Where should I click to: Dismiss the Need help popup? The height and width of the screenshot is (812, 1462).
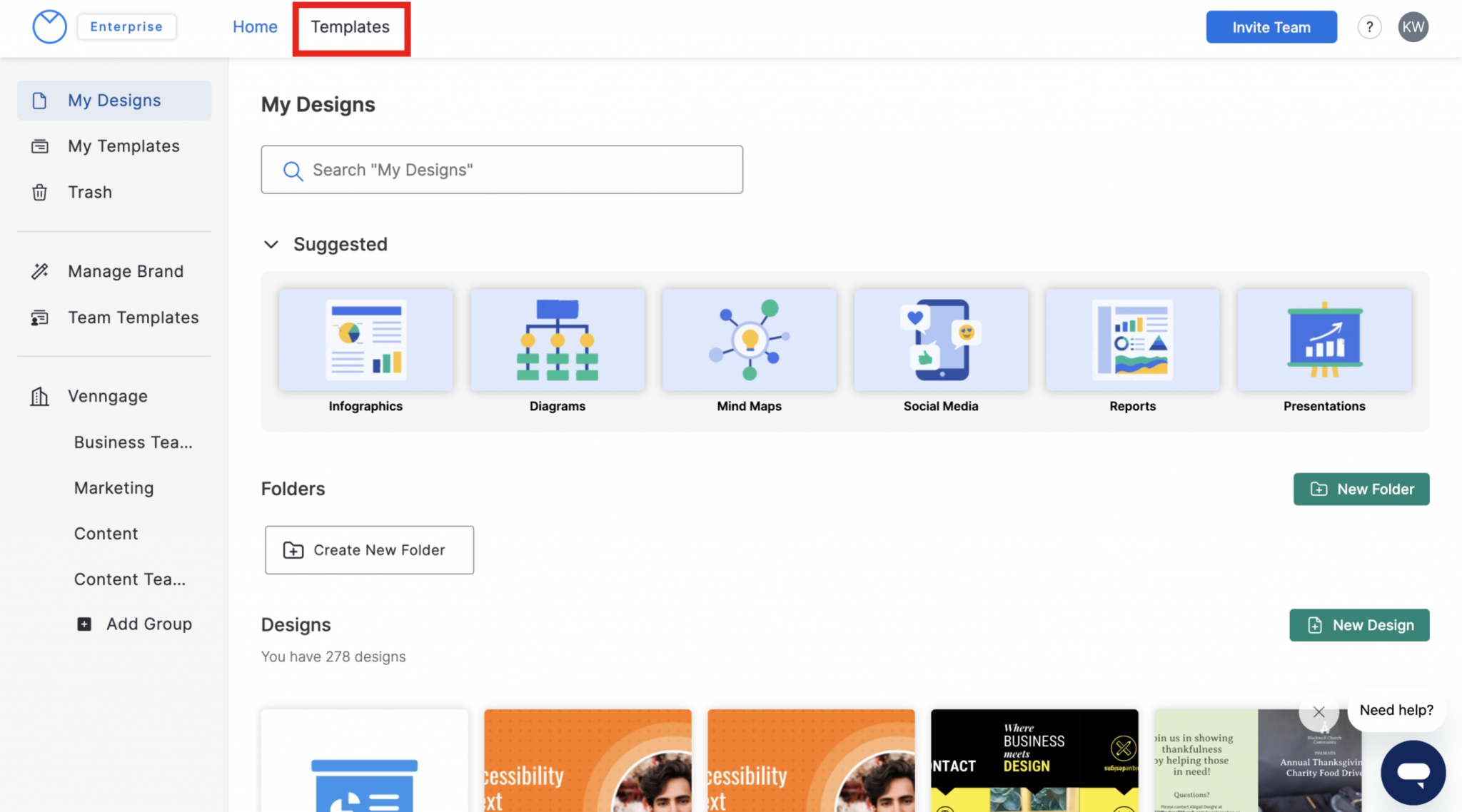[x=1319, y=711]
